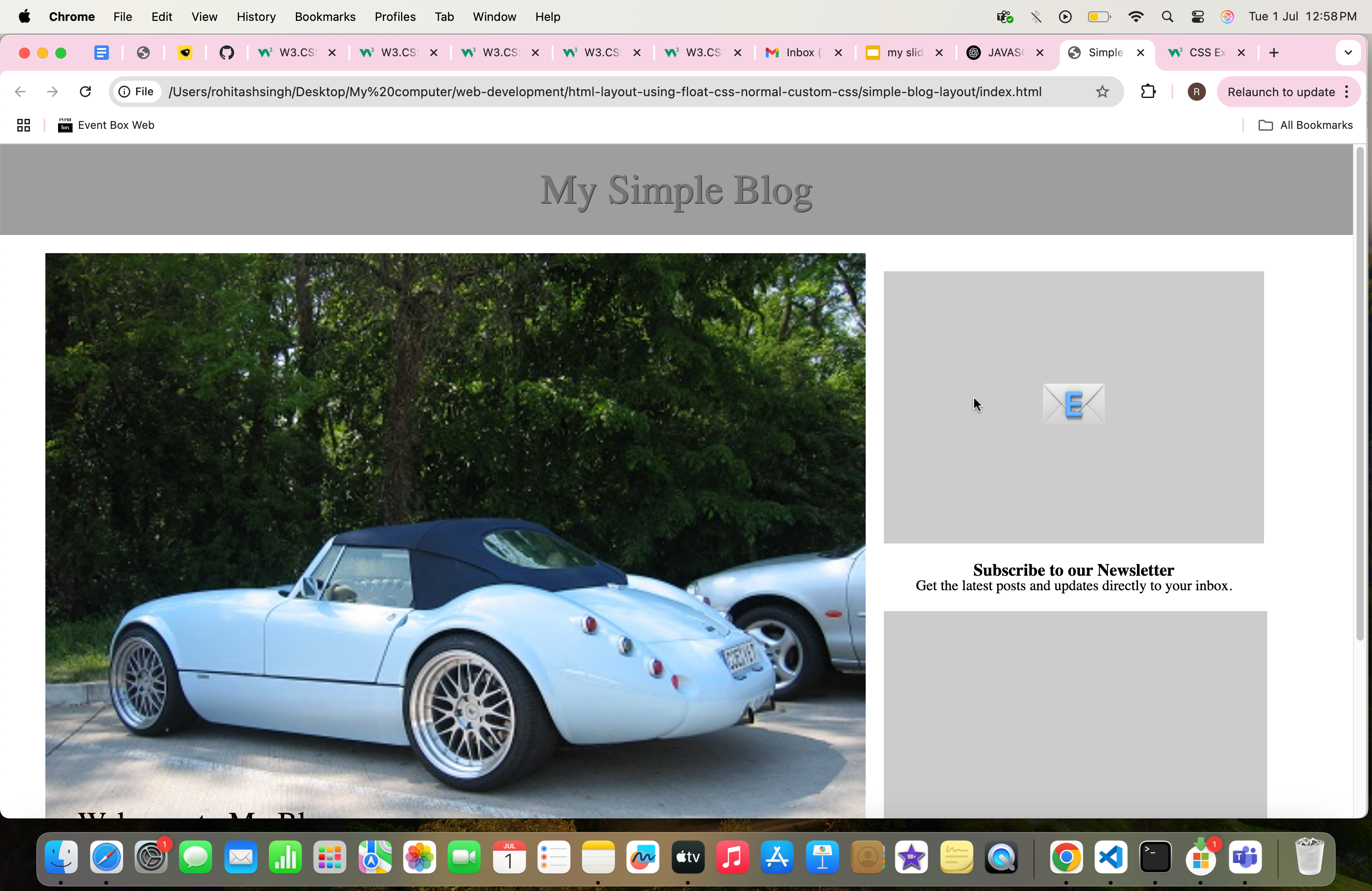This screenshot has height=891, width=1372.
Task: Open macOS Control Center toggle icon
Action: point(1197,17)
